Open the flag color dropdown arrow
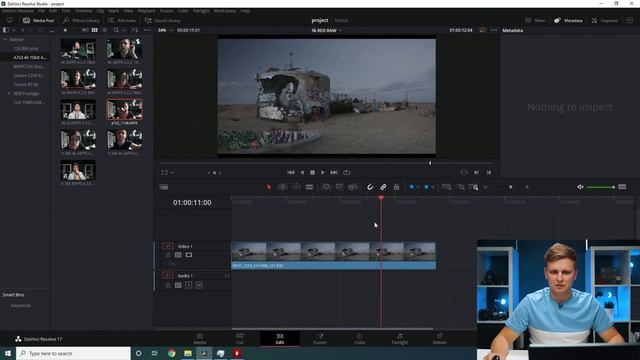Image resolution: width=640 pixels, height=360 pixels. point(418,187)
